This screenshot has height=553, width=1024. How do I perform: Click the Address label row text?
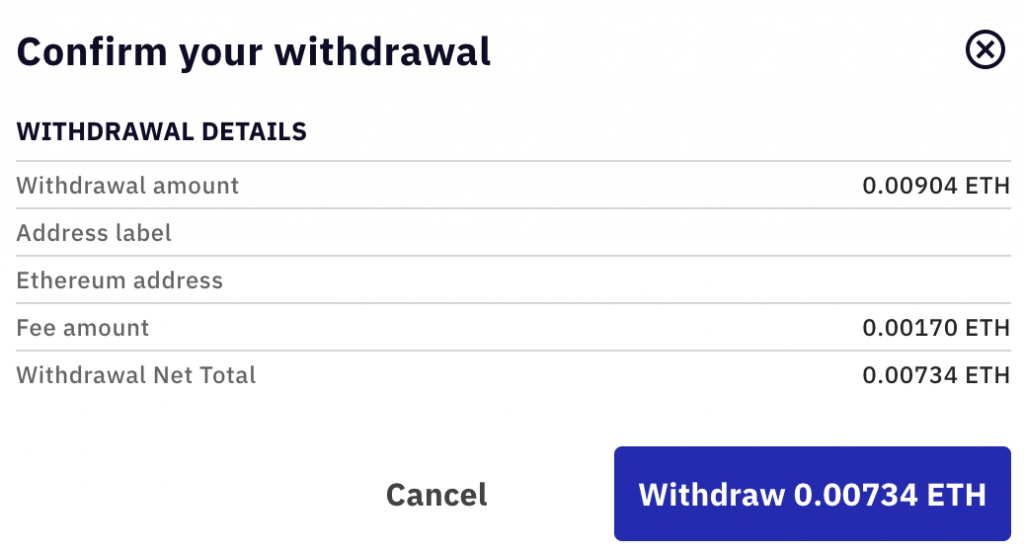pos(94,233)
